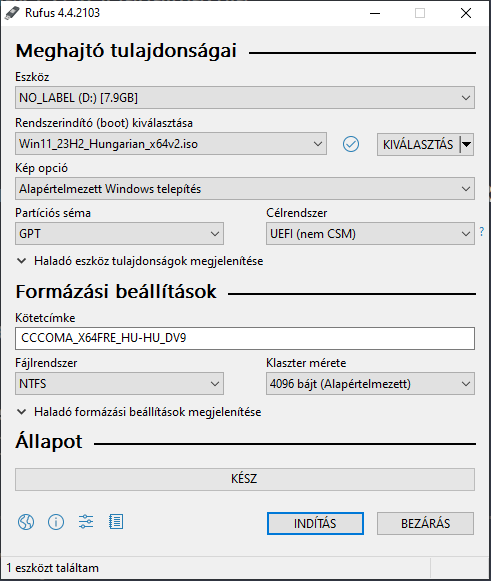Click the Kötetcímke volume label field

point(245,338)
